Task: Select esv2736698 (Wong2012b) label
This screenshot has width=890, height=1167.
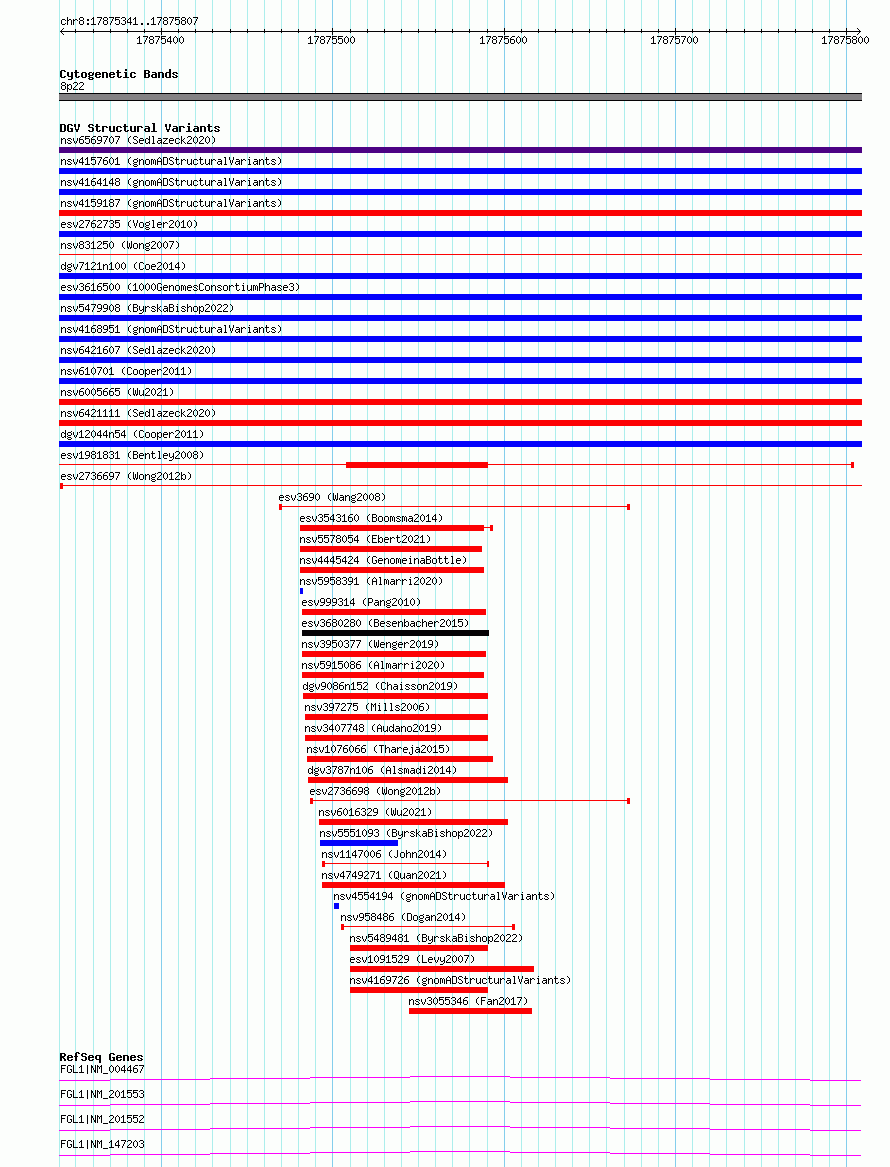Action: tap(375, 790)
